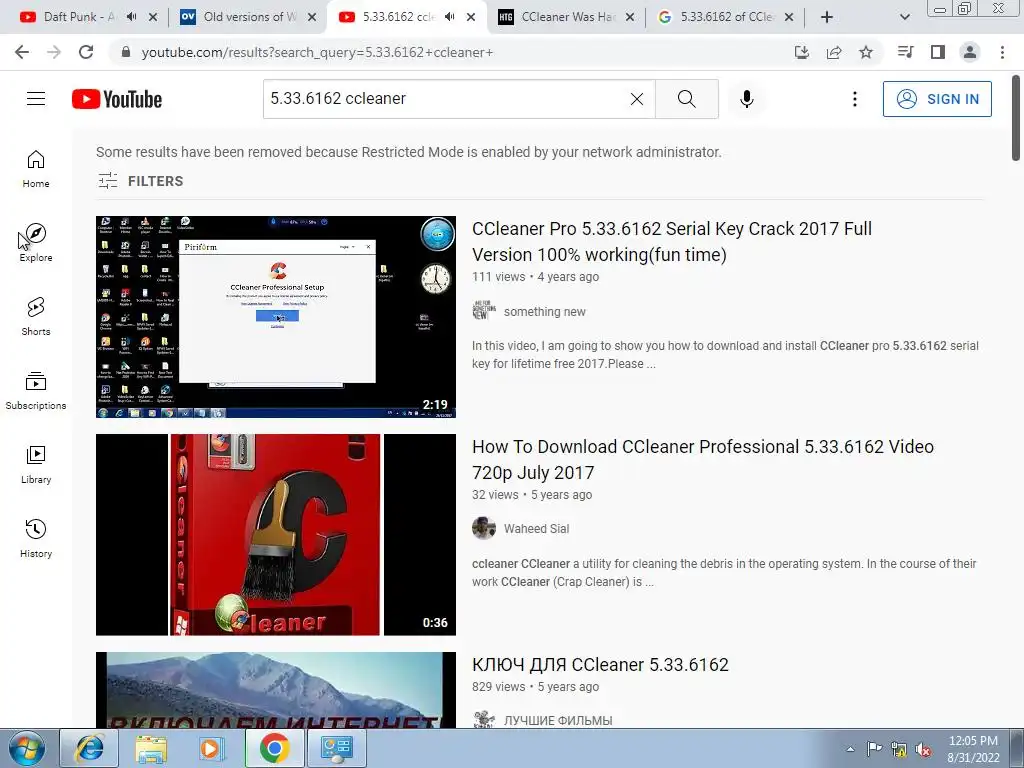Show hidden system tray icons arrow
The width and height of the screenshot is (1024, 768).
pyautogui.click(x=850, y=749)
